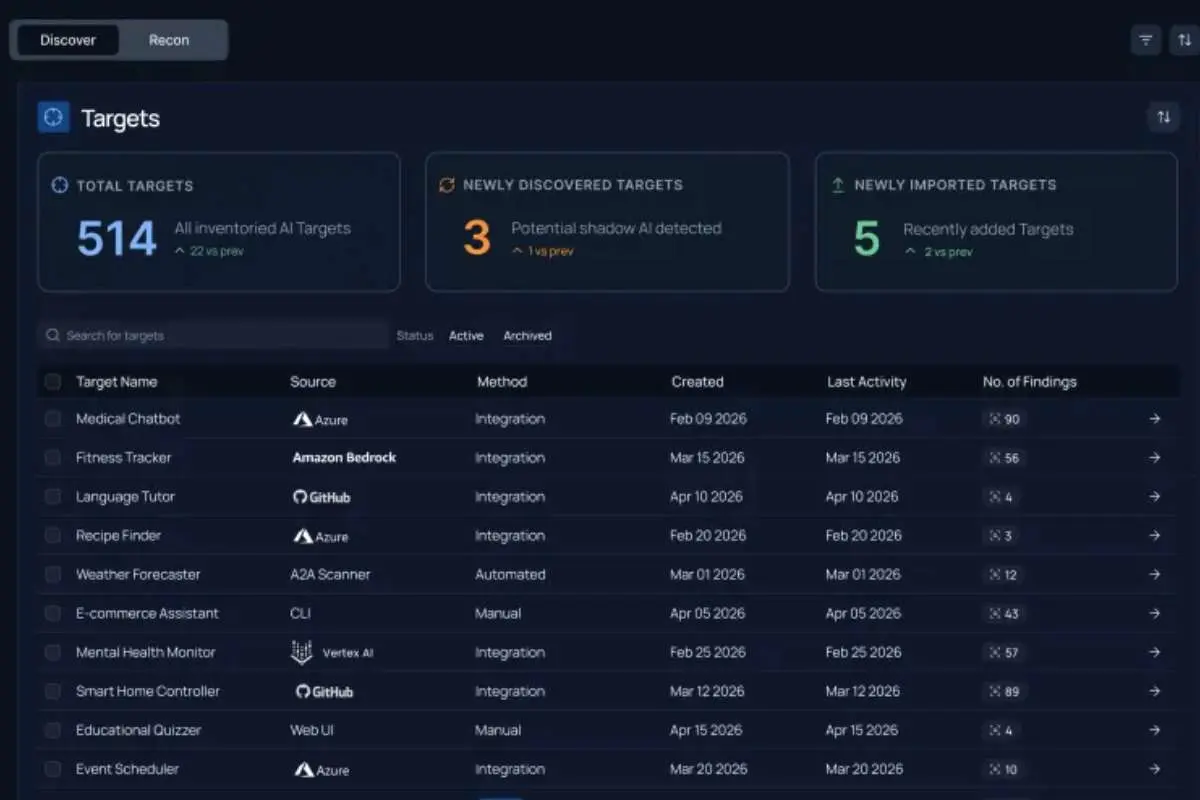The width and height of the screenshot is (1200, 800).
Task: Open Weather Forecaster row arrow
Action: point(1155,575)
